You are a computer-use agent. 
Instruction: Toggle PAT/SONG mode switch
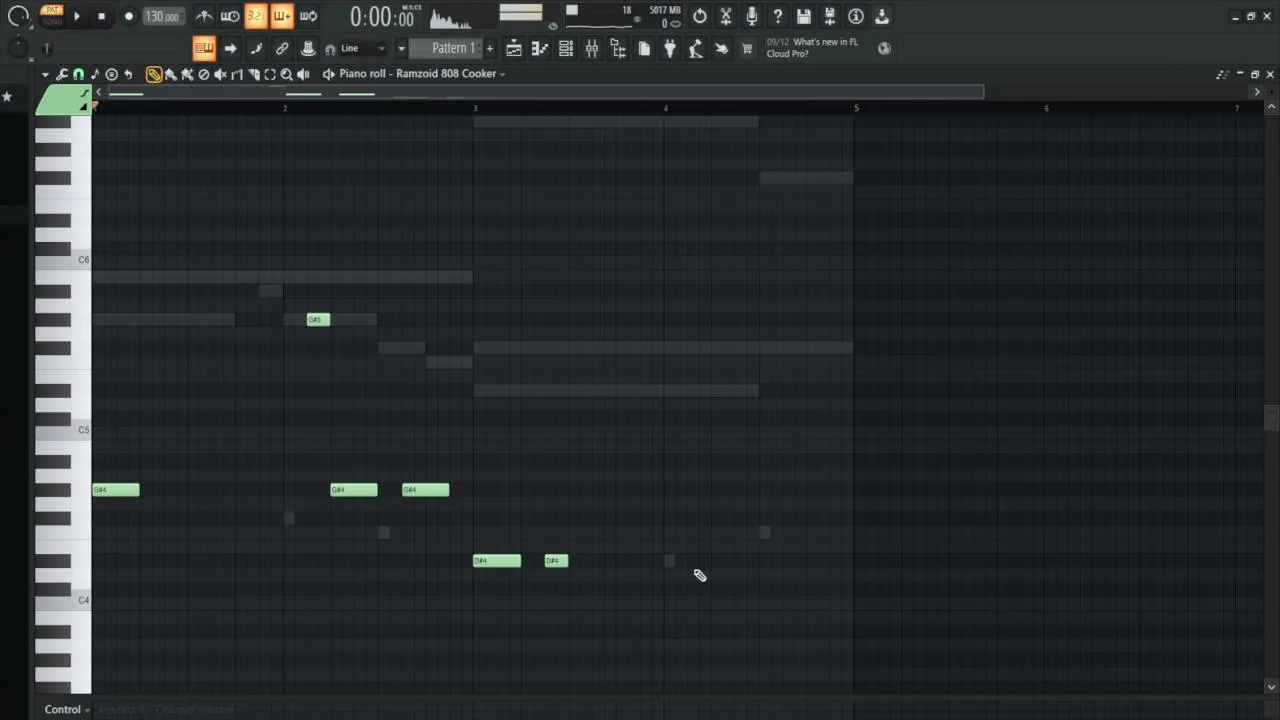(52, 15)
